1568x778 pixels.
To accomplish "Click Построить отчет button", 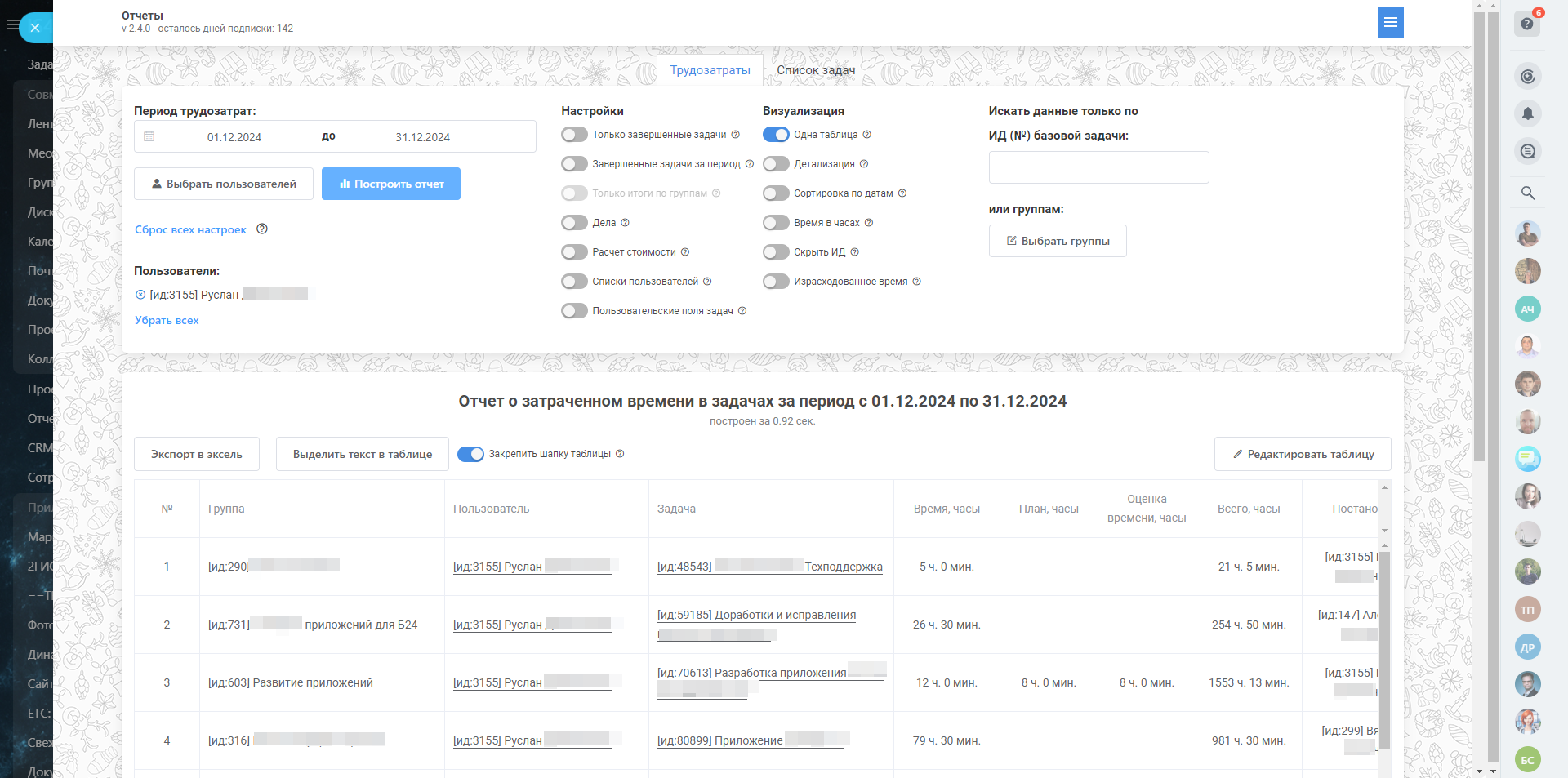I will [391, 184].
